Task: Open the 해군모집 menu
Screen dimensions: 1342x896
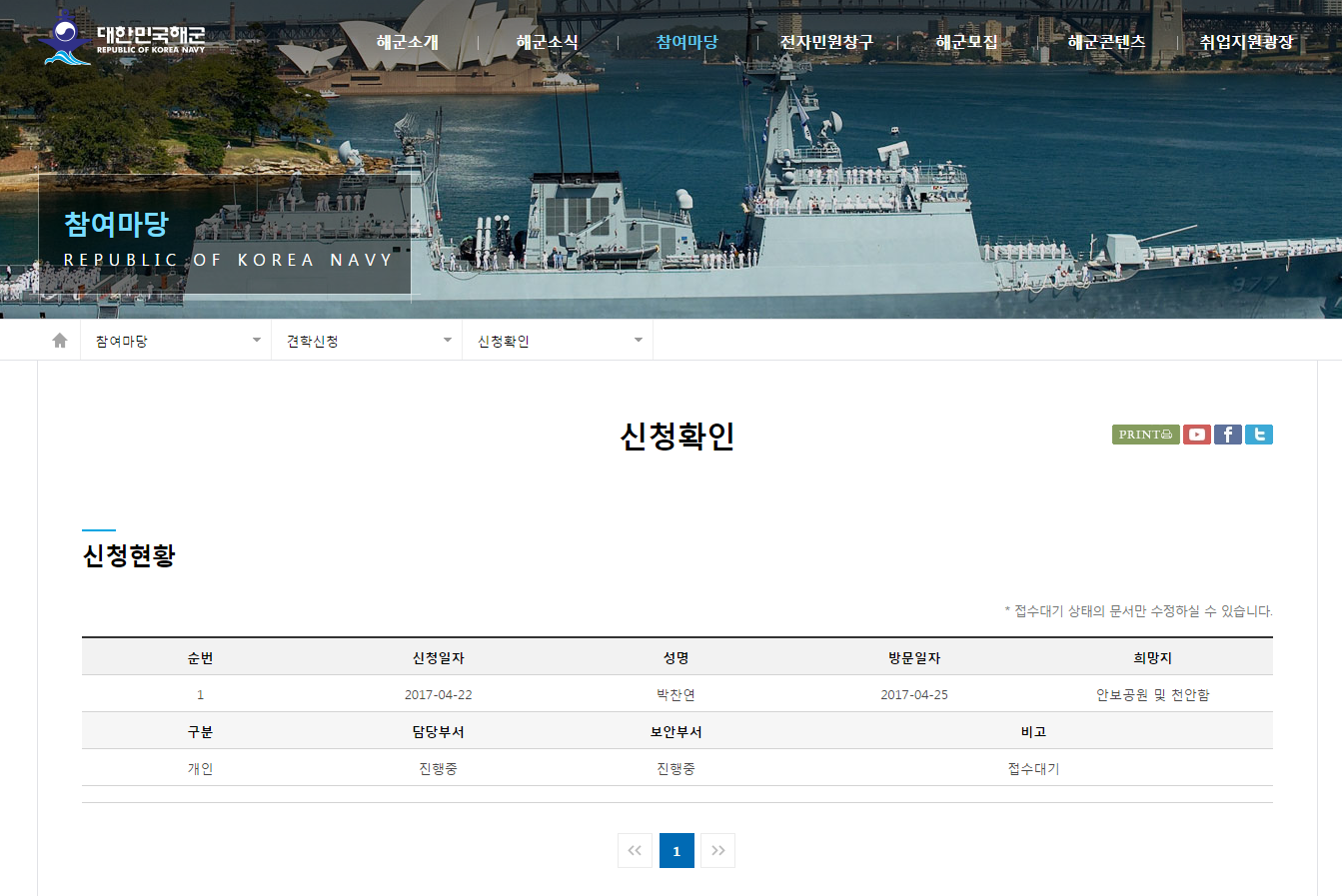Action: tap(966, 42)
